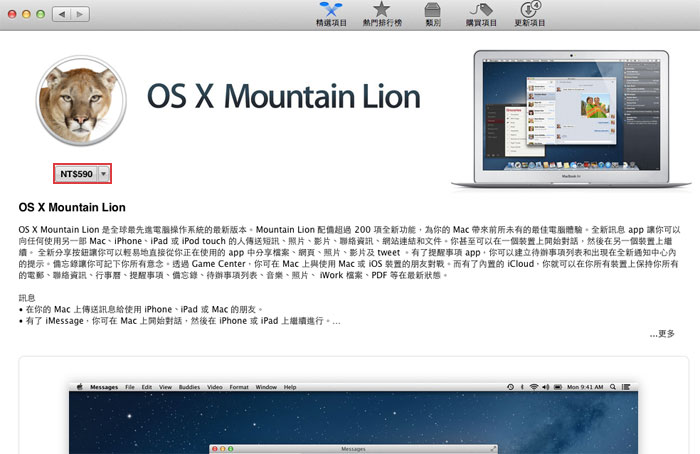Expand the dropdown arrow beside NT$590
This screenshot has width=700, height=454.
pos(104,174)
